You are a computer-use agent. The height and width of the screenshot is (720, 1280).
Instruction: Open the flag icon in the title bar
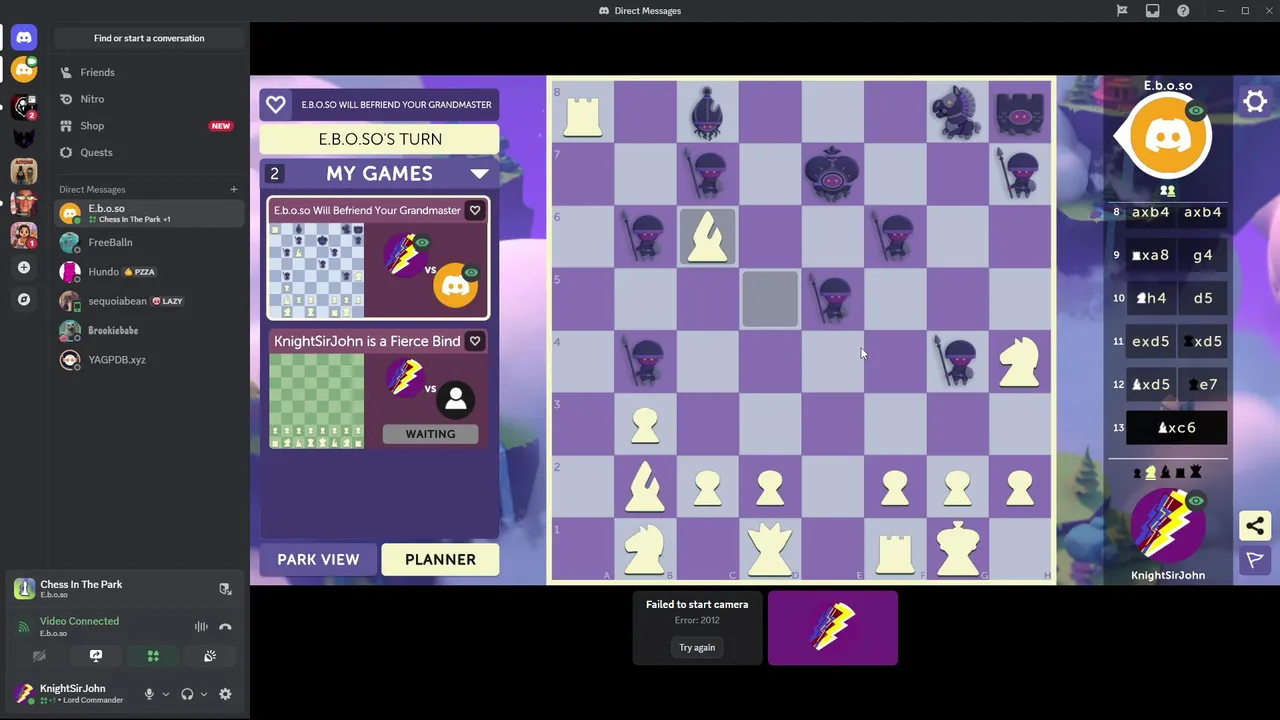point(1122,11)
